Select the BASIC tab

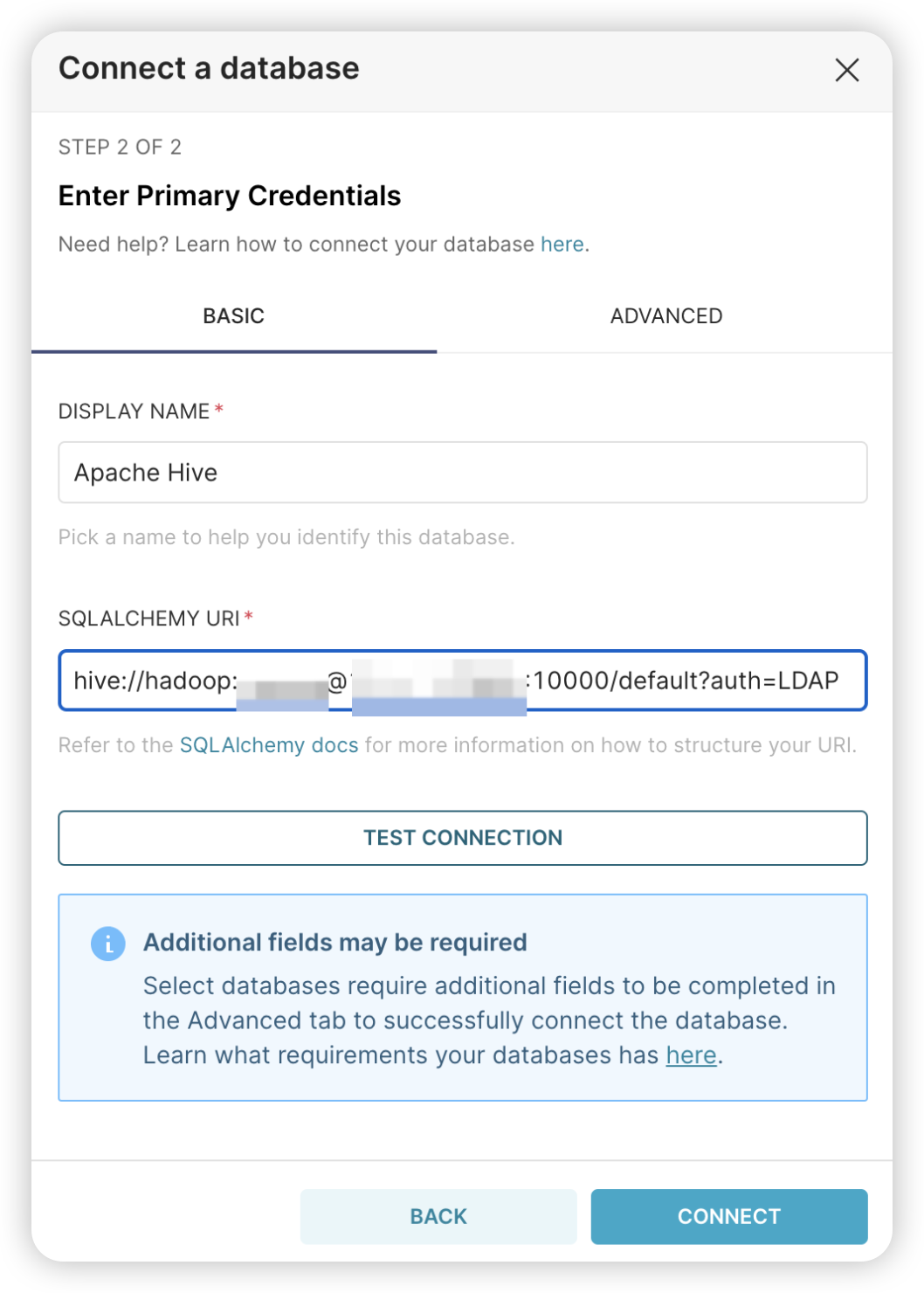click(x=233, y=316)
